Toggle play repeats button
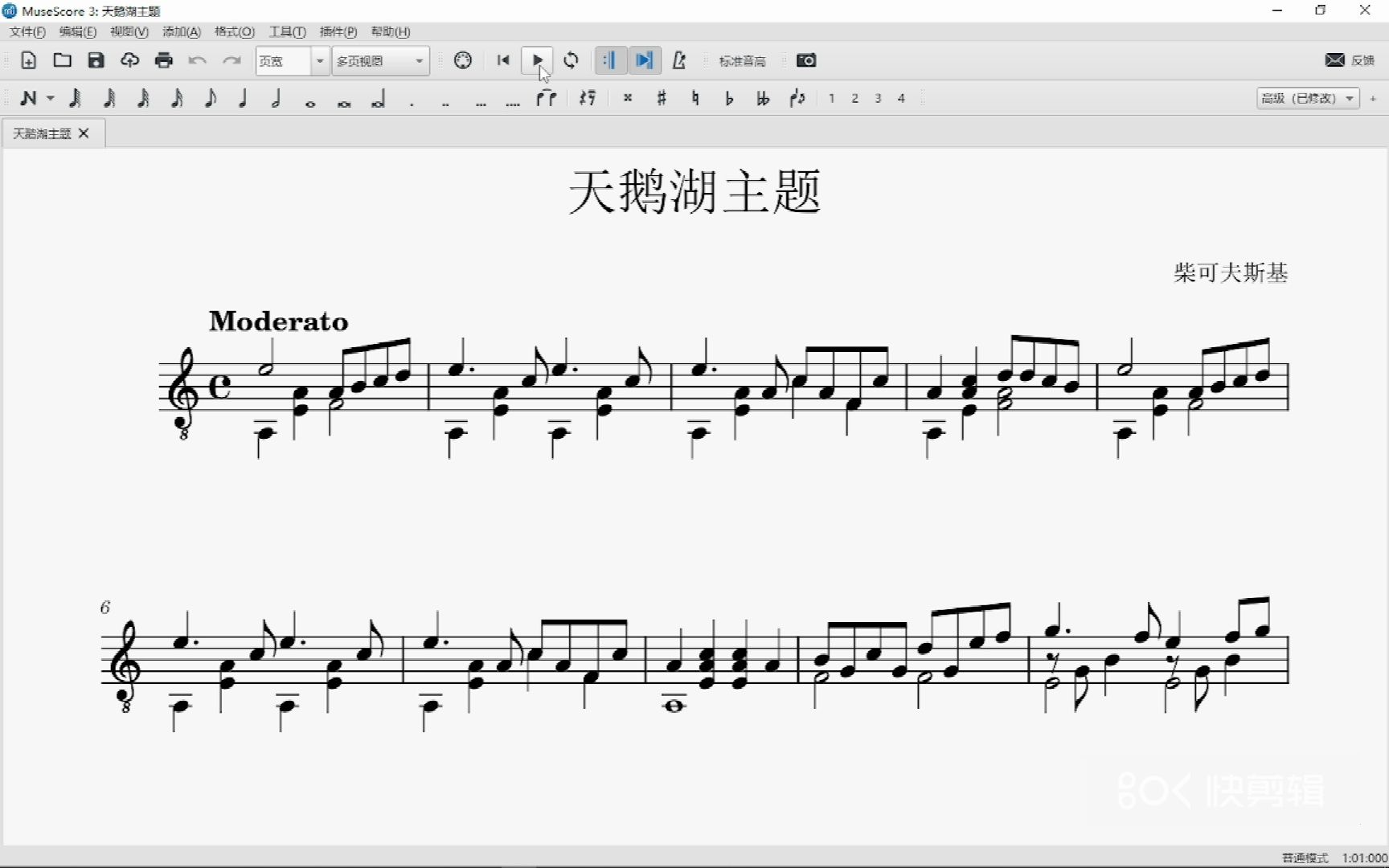This screenshot has width=1389, height=868. 609,60
